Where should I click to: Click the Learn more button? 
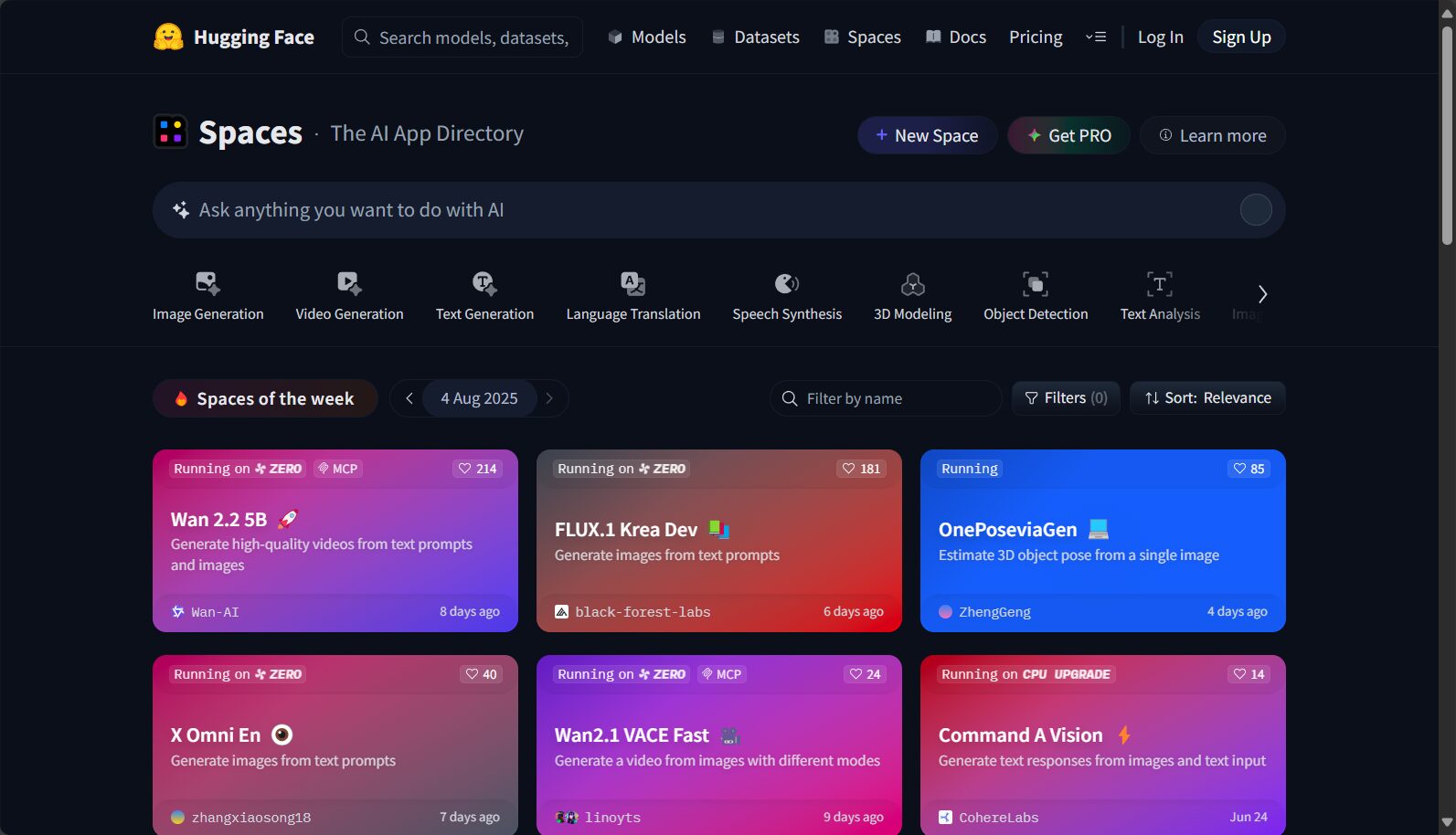pos(1212,135)
